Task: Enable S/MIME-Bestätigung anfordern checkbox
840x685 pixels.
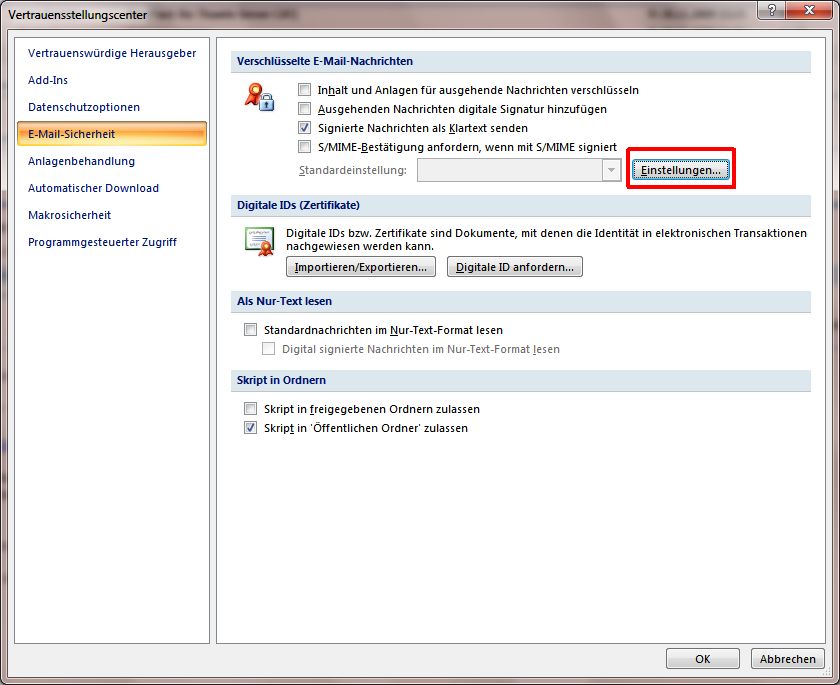Action: tap(305, 147)
